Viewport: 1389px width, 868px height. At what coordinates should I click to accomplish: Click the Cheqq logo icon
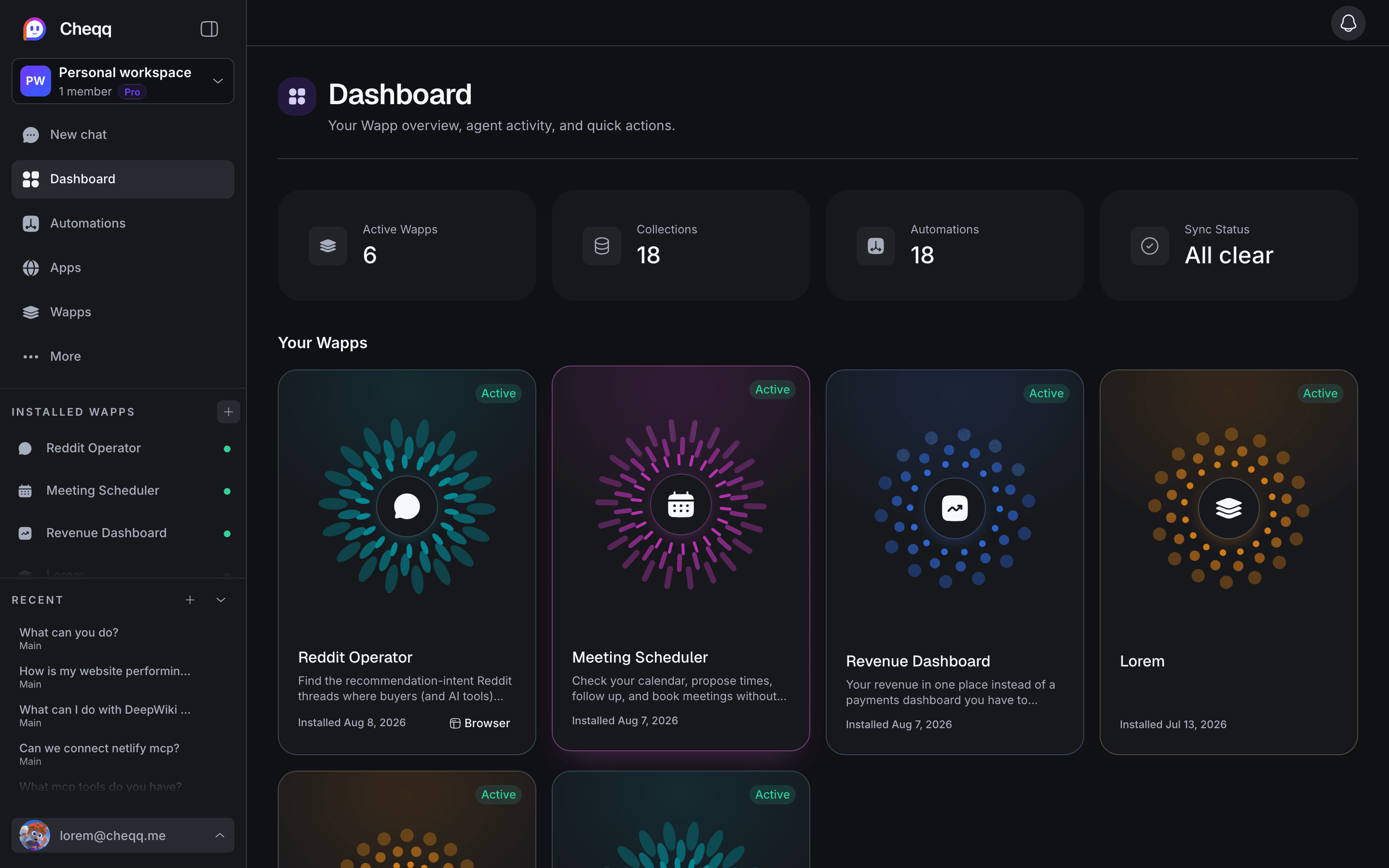tap(34, 29)
